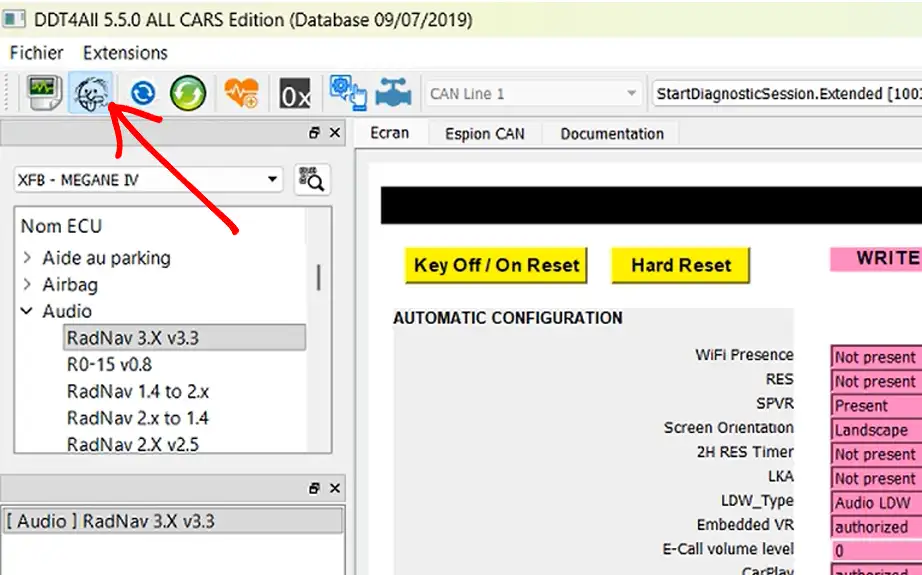Image resolution: width=922 pixels, height=575 pixels.
Task: Select RadNav 2.X v2.5 entry
Action: tap(133, 444)
